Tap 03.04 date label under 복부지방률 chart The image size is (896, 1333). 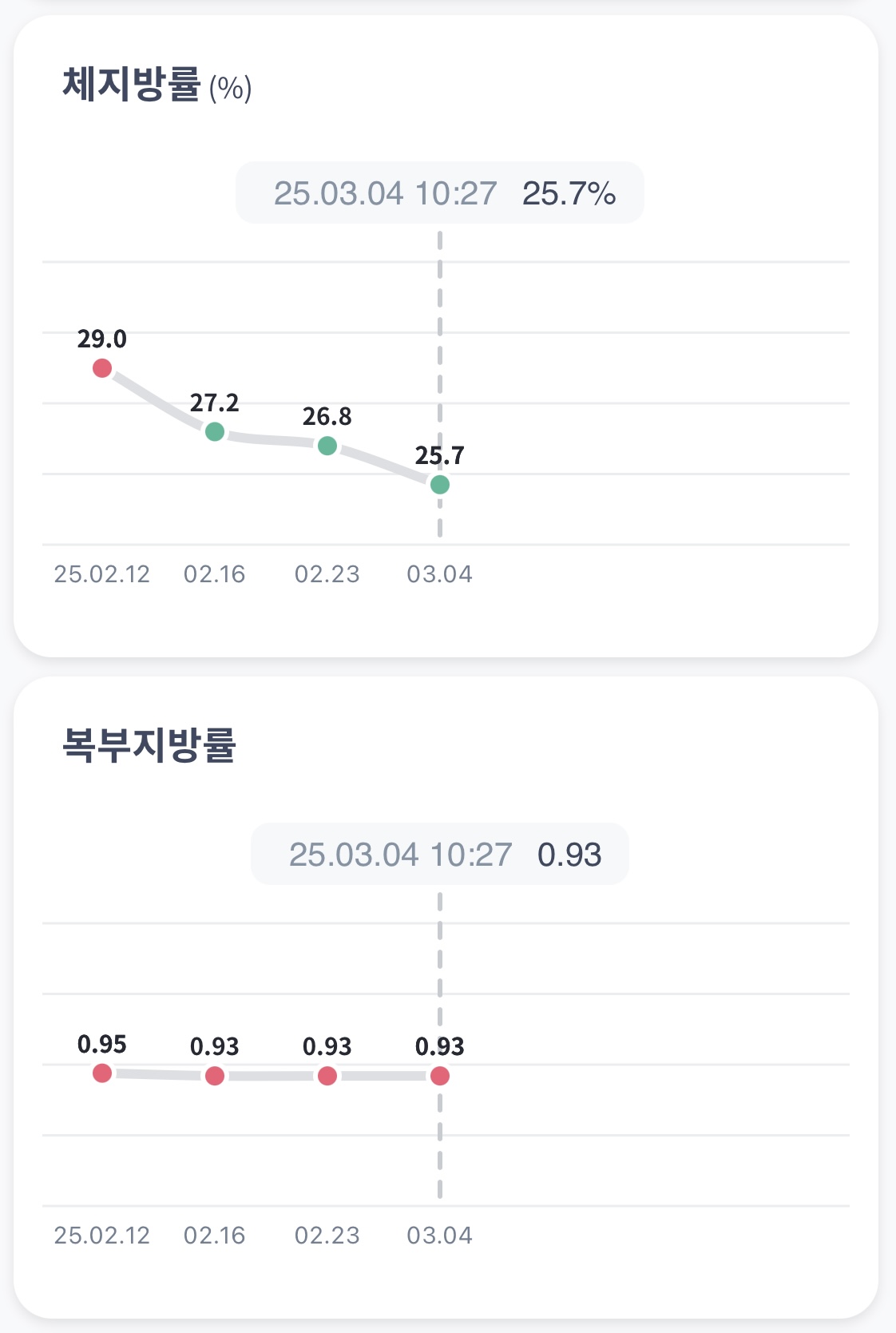click(x=440, y=1236)
